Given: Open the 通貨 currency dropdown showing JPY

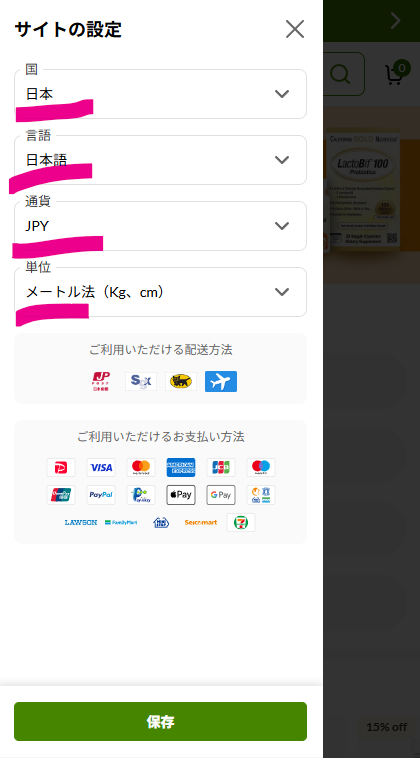Looking at the screenshot, I should [160, 226].
